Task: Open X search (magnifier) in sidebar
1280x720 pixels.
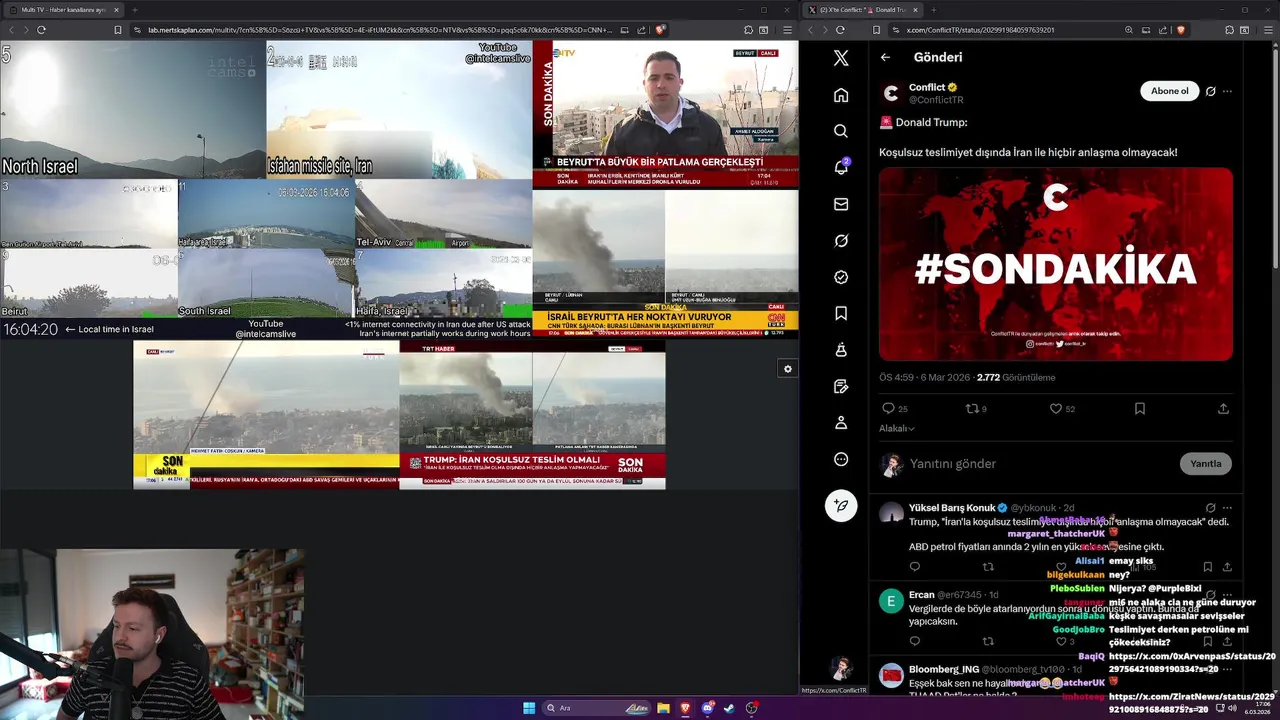Action: pos(841,131)
